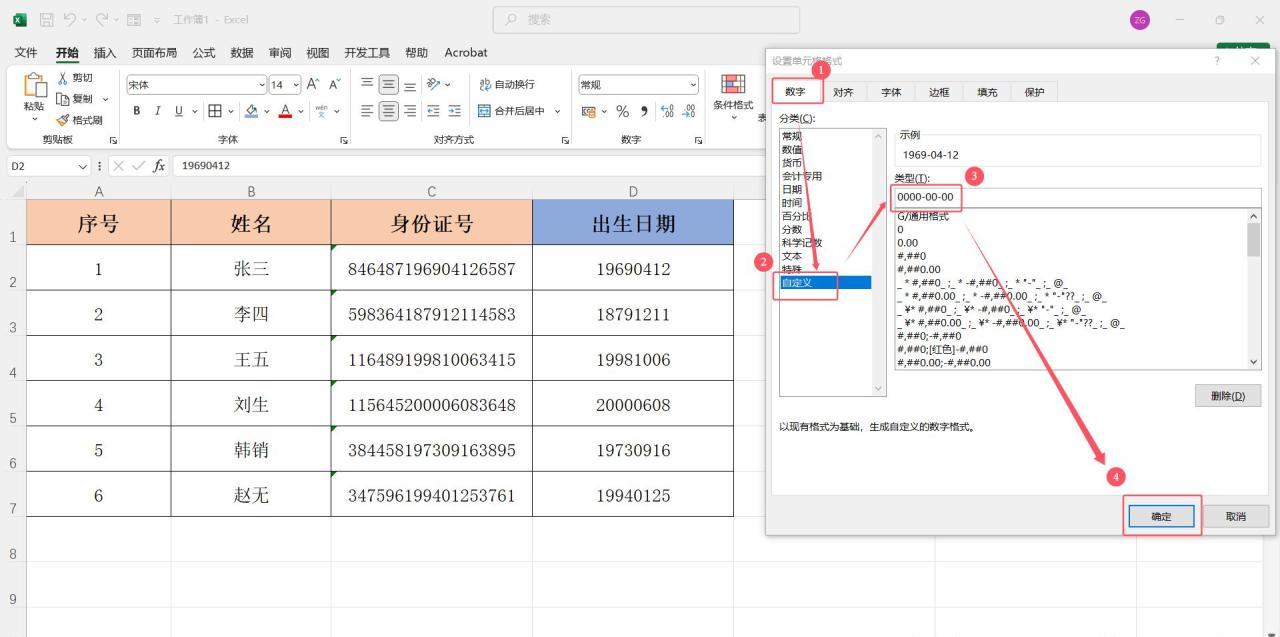Select 自定义 in the category list

[825, 283]
